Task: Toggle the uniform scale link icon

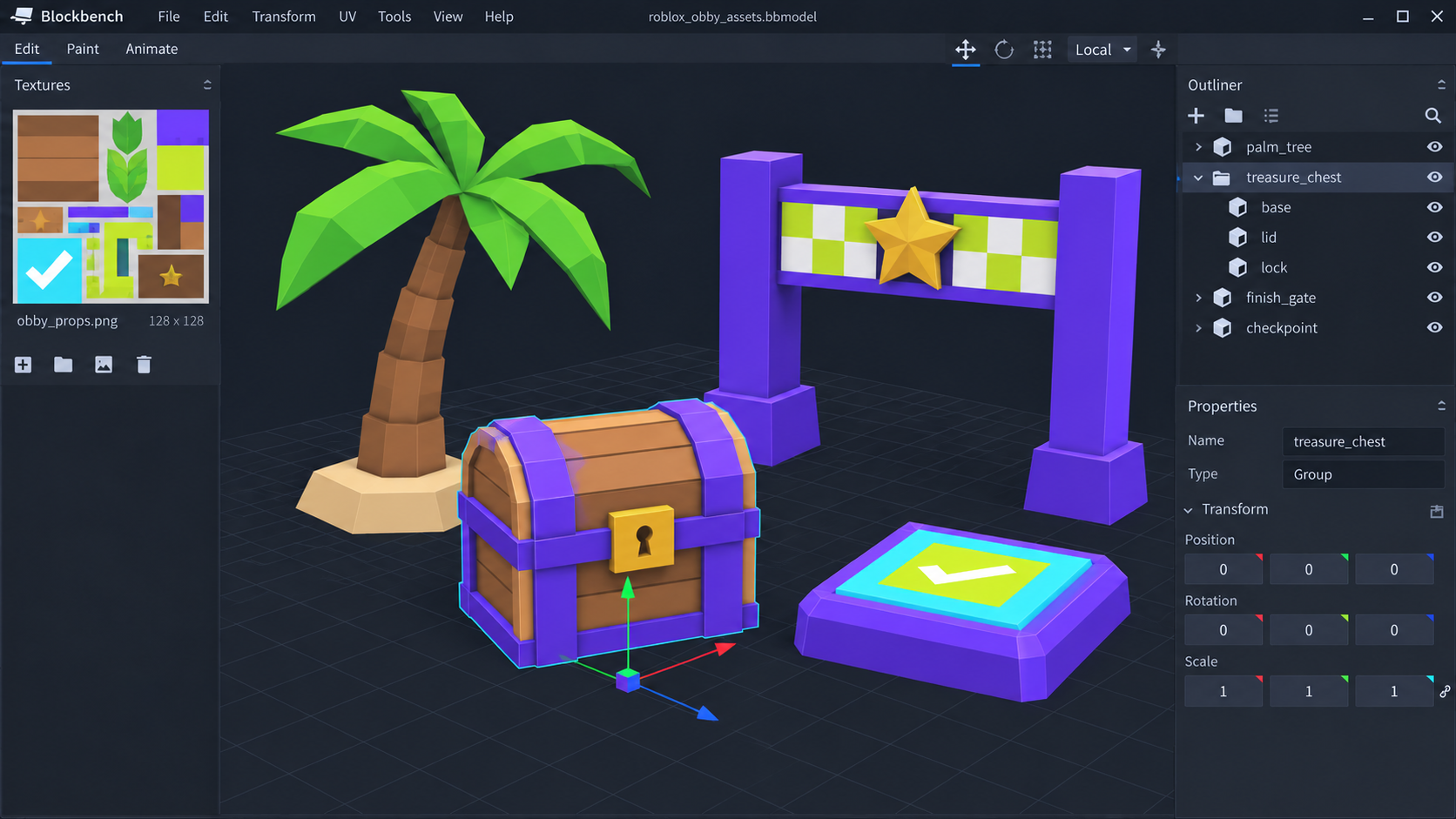Action: click(x=1446, y=691)
